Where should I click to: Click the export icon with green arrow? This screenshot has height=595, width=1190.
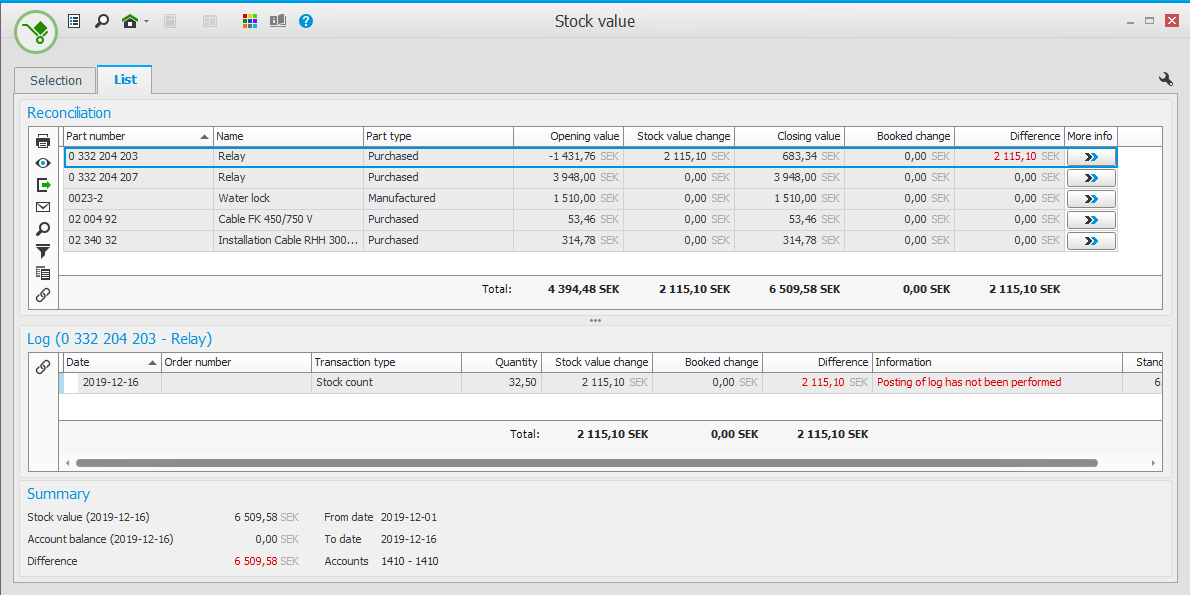tap(43, 185)
